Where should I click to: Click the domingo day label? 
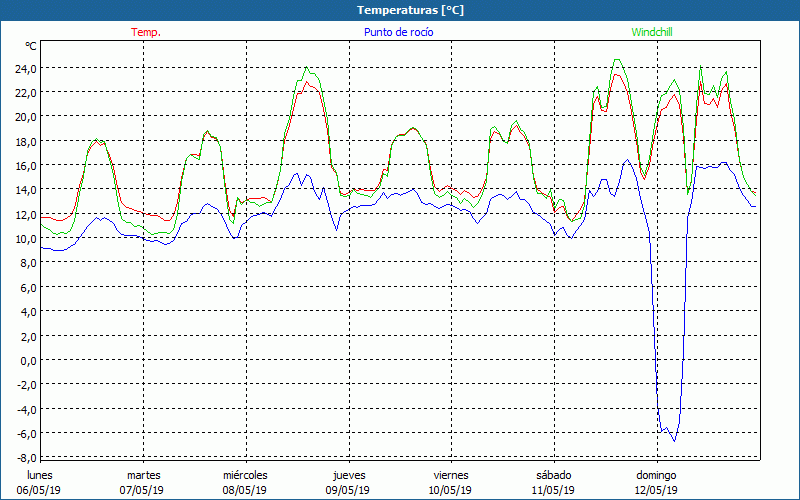[656, 475]
